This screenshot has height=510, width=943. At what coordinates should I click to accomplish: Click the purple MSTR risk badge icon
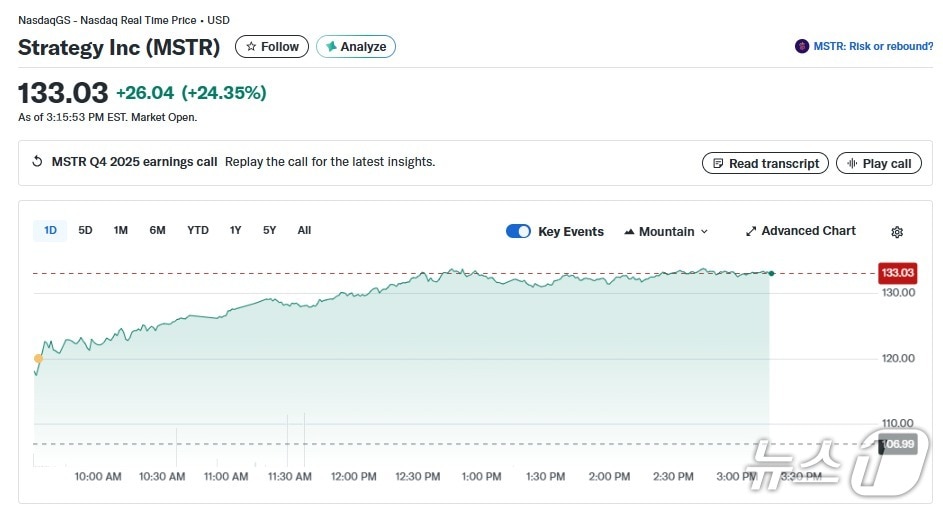click(x=802, y=46)
